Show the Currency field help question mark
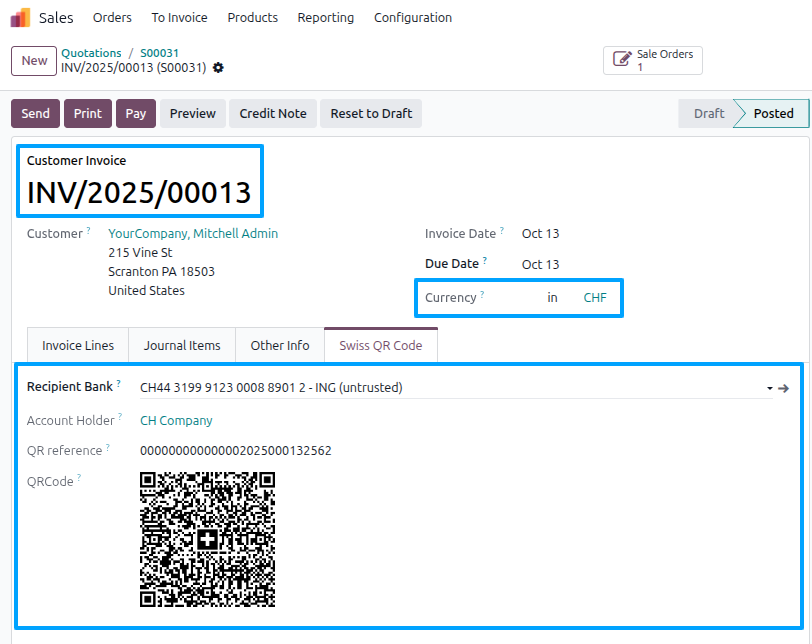This screenshot has height=644, width=812. point(482,294)
